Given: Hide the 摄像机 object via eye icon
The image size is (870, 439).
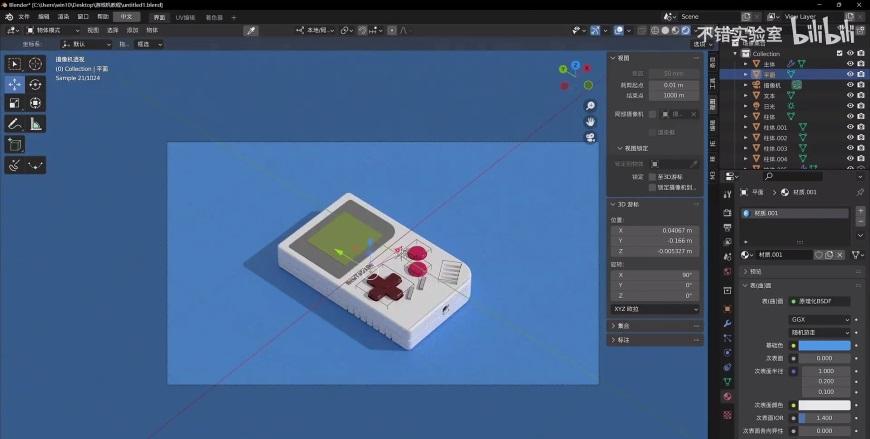Looking at the screenshot, I should pyautogui.click(x=850, y=85).
